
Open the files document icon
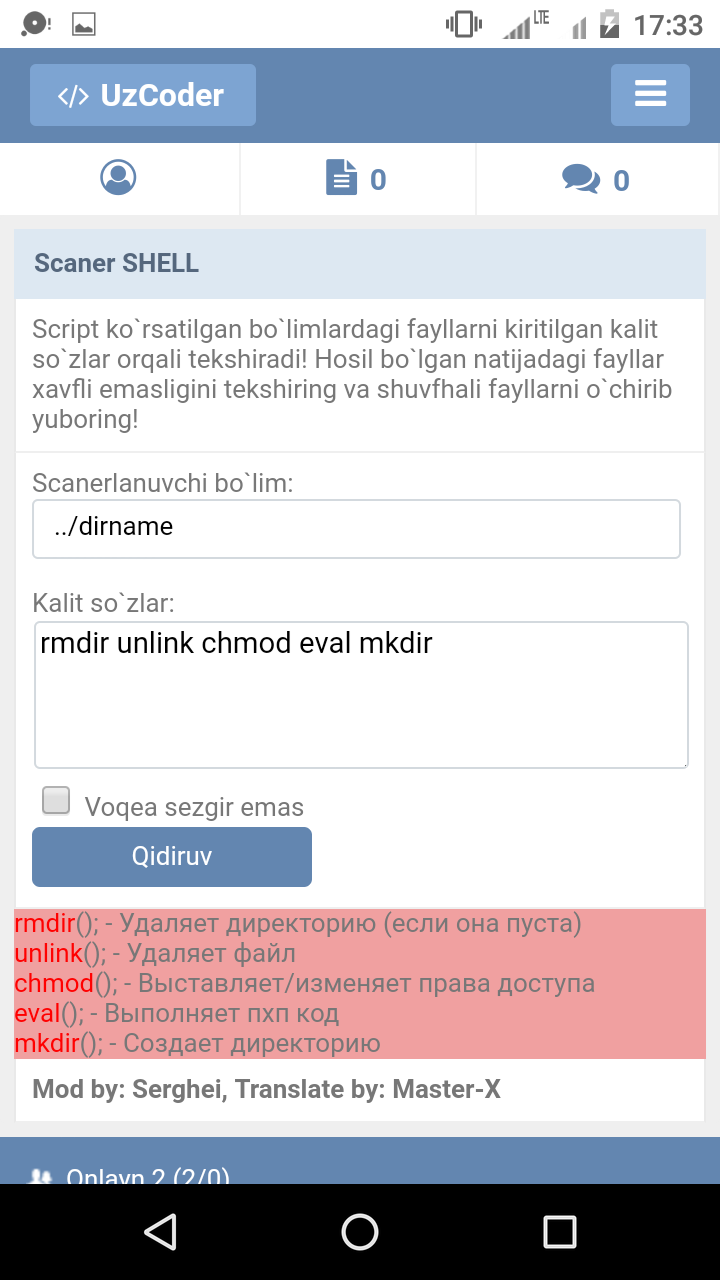342,179
